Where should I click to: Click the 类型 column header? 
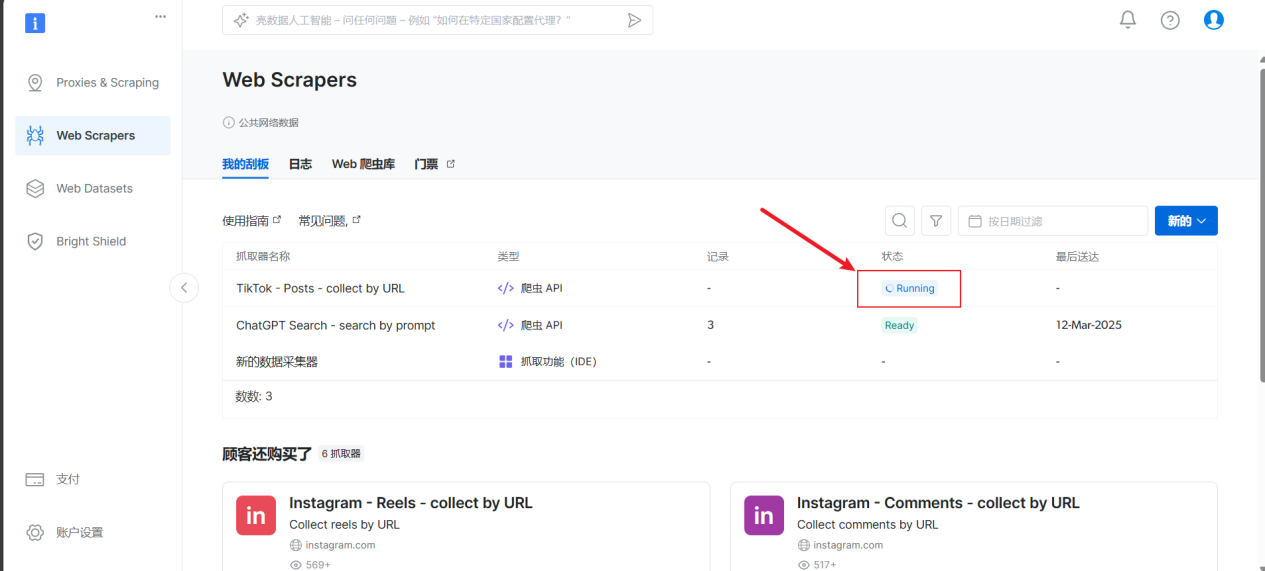click(x=508, y=256)
